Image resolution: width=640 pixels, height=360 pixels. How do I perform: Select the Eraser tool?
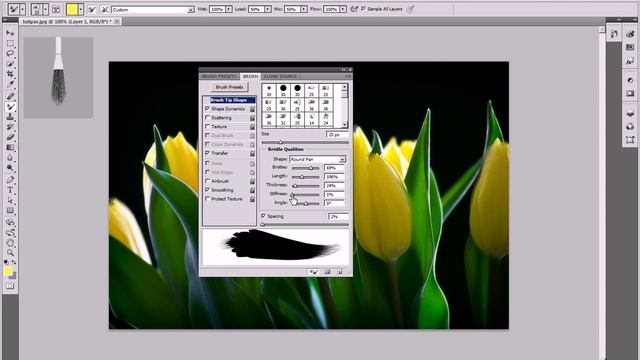(10, 138)
